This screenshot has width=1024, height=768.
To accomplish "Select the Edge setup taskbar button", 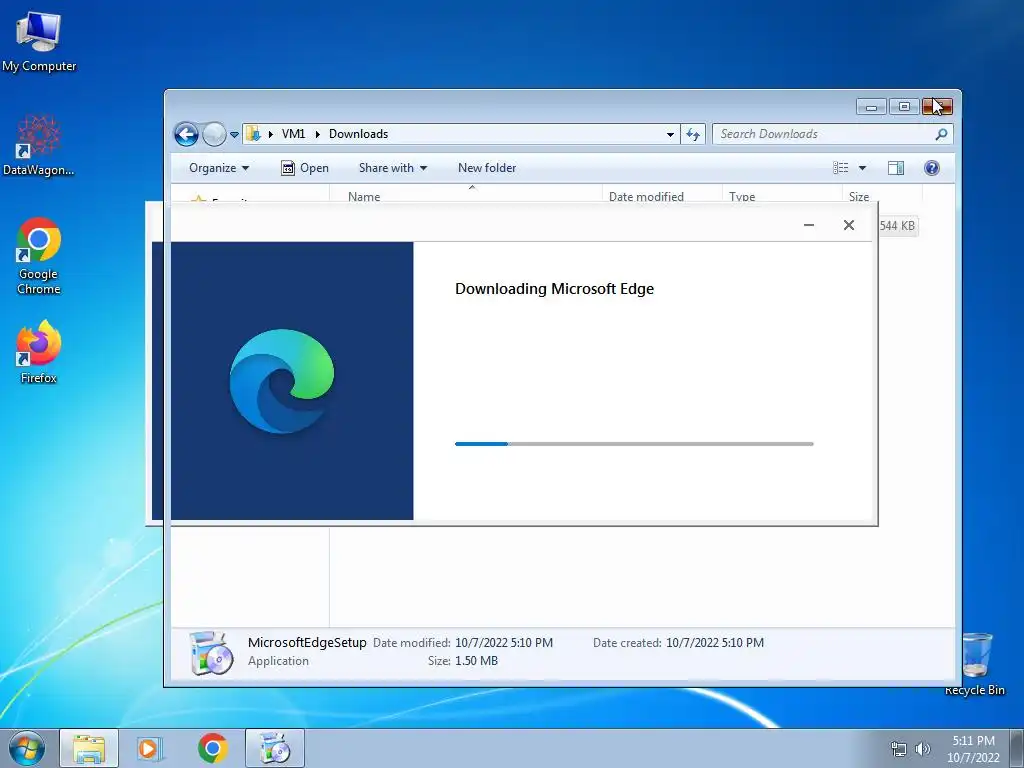I will pyautogui.click(x=275, y=748).
